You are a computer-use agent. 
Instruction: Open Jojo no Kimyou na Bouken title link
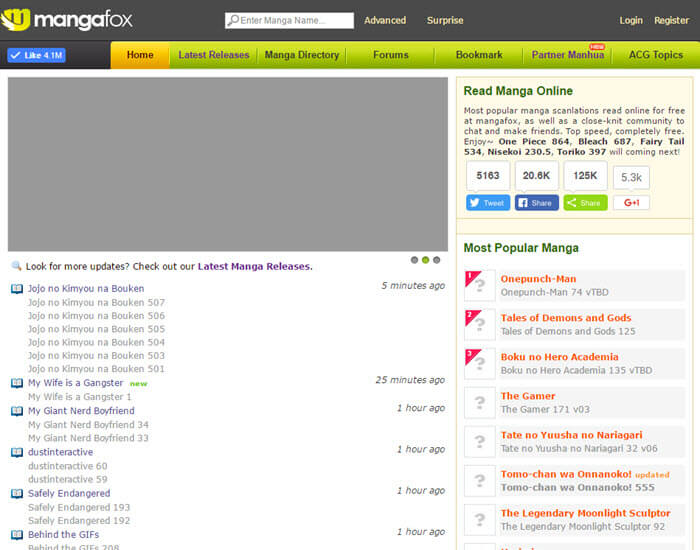pos(86,289)
